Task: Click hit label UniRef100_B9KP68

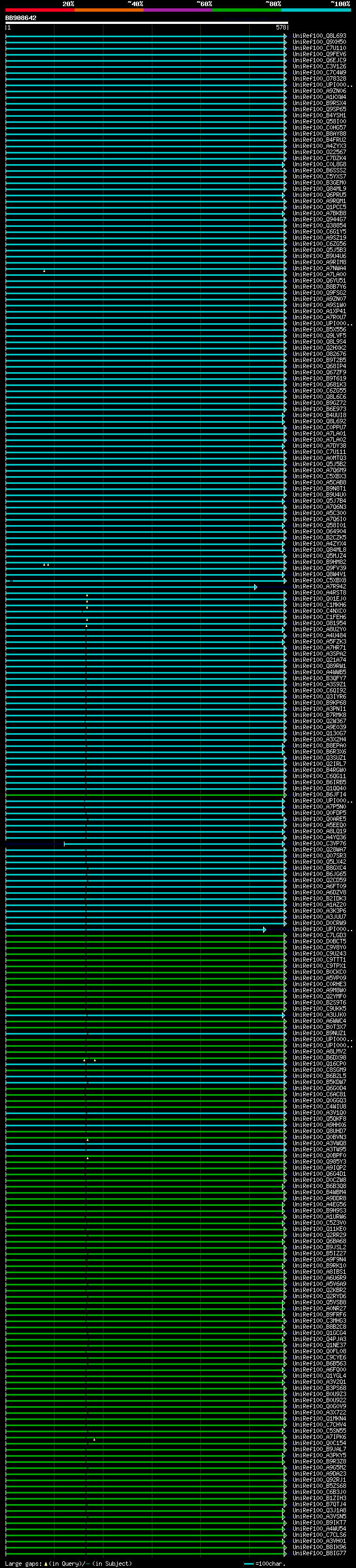Action: click(319, 703)
